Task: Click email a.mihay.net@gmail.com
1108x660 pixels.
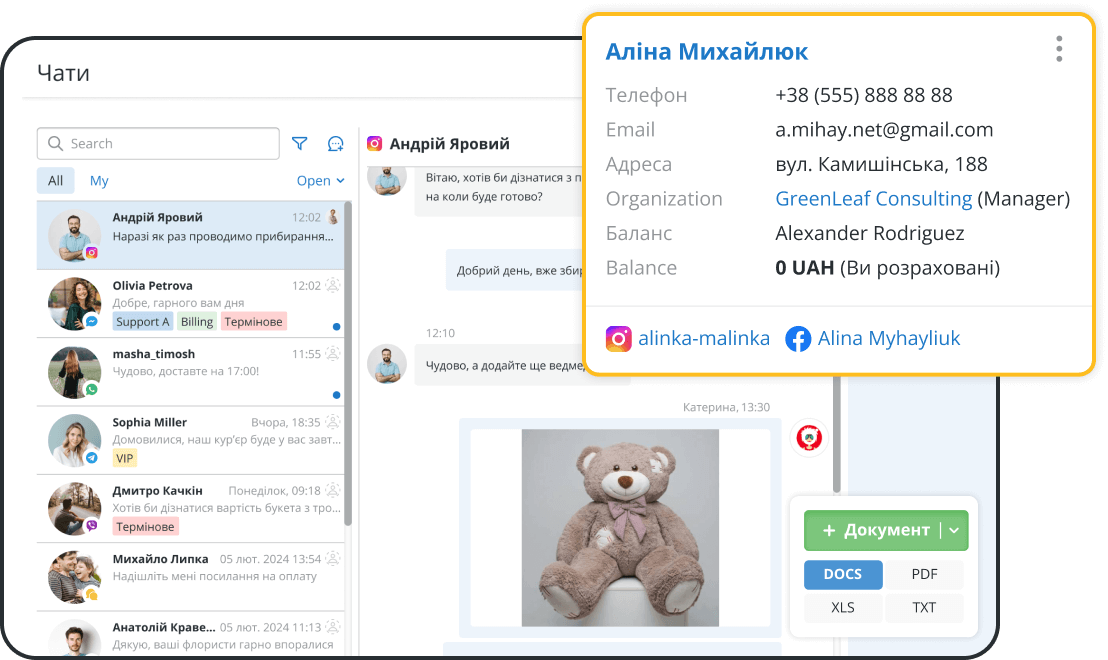Action: pos(884,129)
